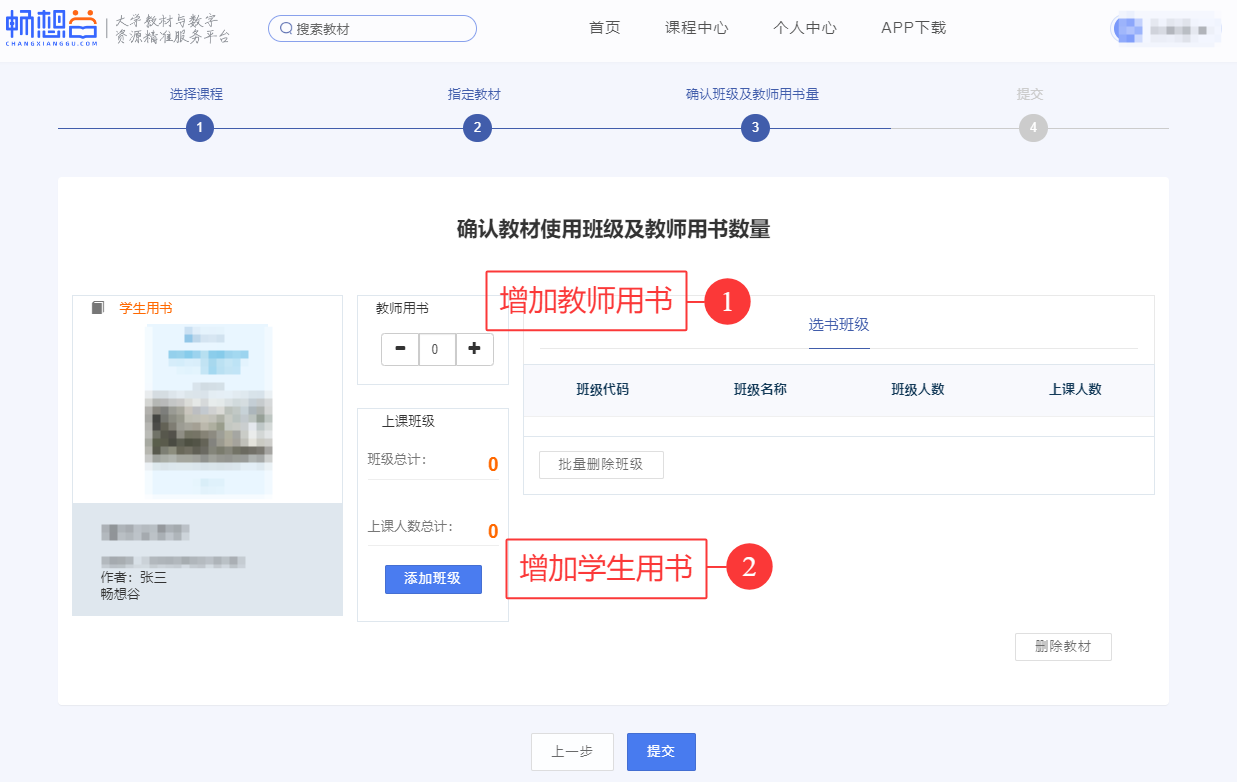The width and height of the screenshot is (1237, 782).
Task: Click the minus button for 教师用书
Action: pos(400,349)
